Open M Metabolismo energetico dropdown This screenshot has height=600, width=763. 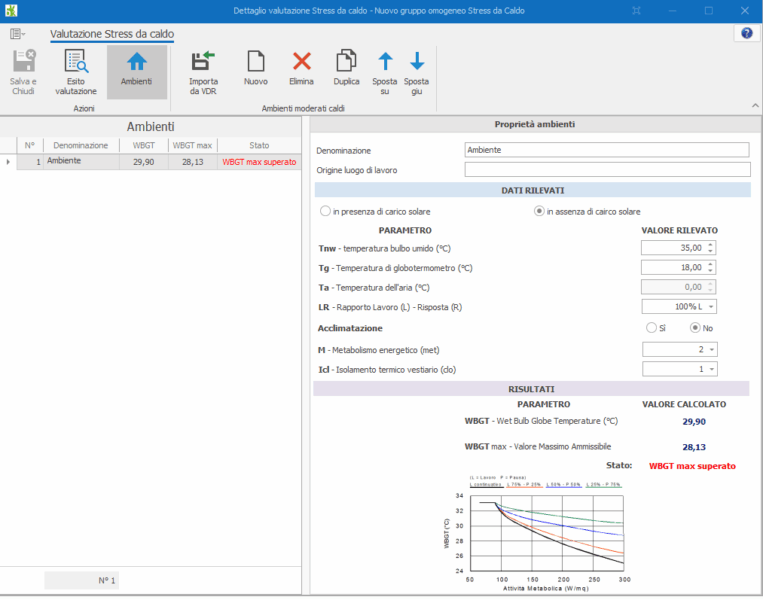pos(711,349)
